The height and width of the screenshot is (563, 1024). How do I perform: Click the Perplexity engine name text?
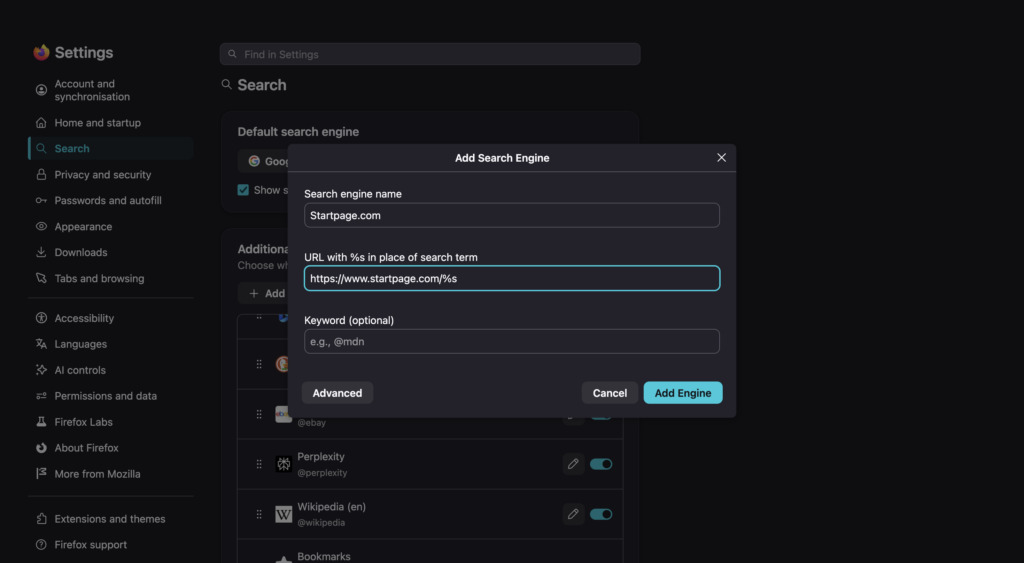pyautogui.click(x=321, y=457)
